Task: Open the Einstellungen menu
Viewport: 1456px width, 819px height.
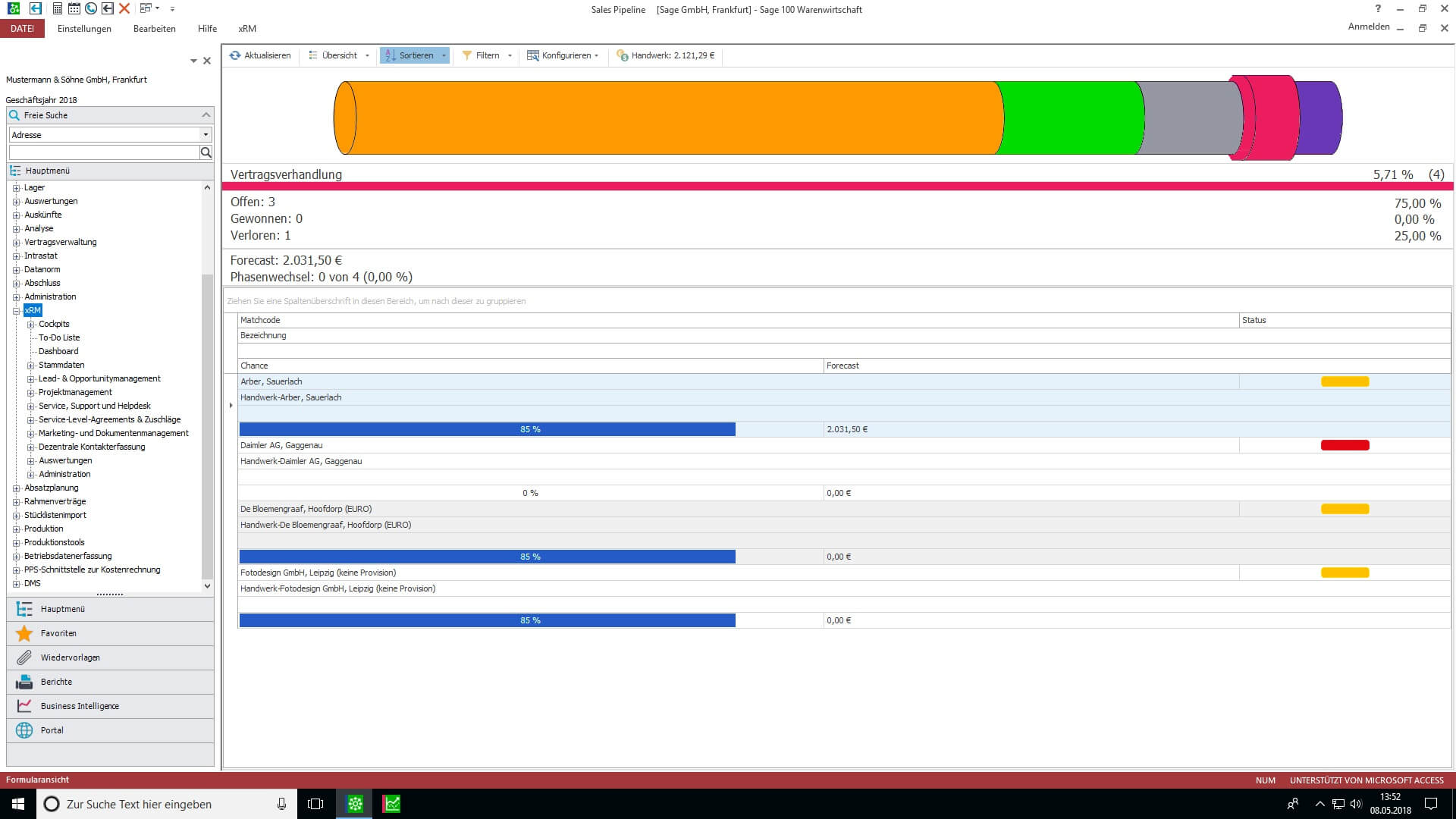Action: 84,28
